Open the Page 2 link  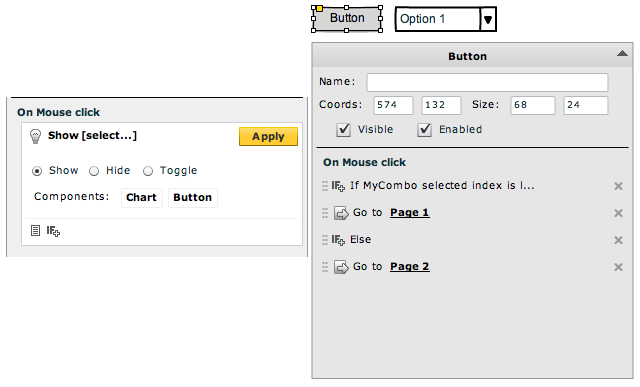[x=409, y=267]
